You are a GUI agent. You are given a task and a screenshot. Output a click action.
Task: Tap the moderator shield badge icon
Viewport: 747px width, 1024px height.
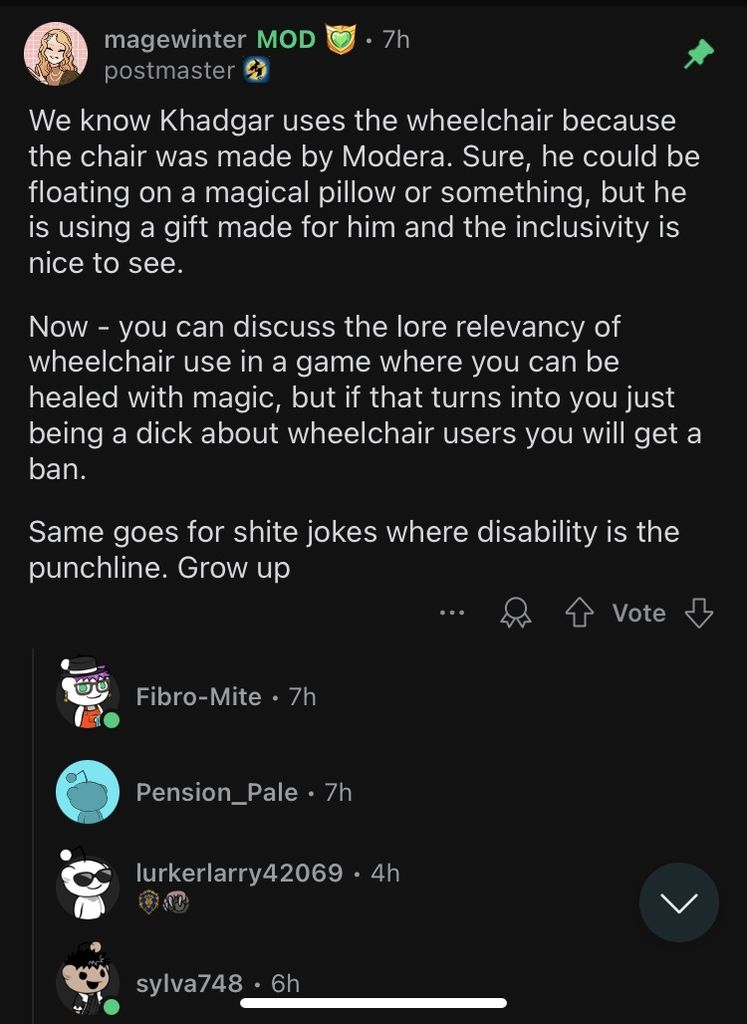(341, 40)
